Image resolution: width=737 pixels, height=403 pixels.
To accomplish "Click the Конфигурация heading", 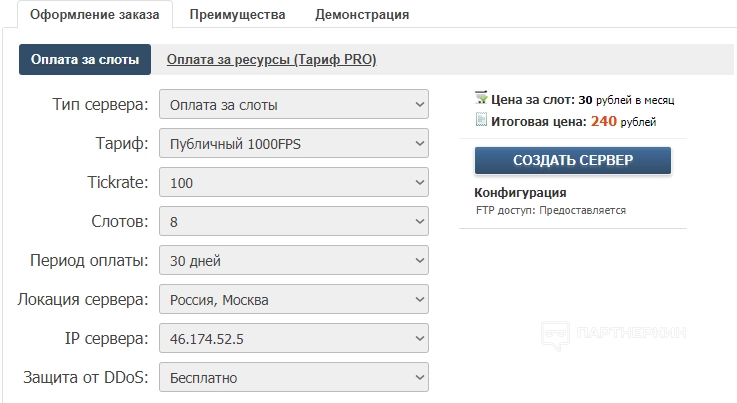I will 520,192.
